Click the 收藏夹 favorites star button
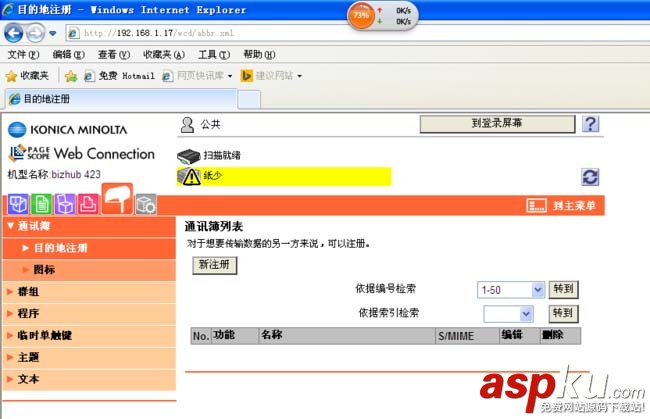Viewport: 650px width, 419px height. pos(27,76)
